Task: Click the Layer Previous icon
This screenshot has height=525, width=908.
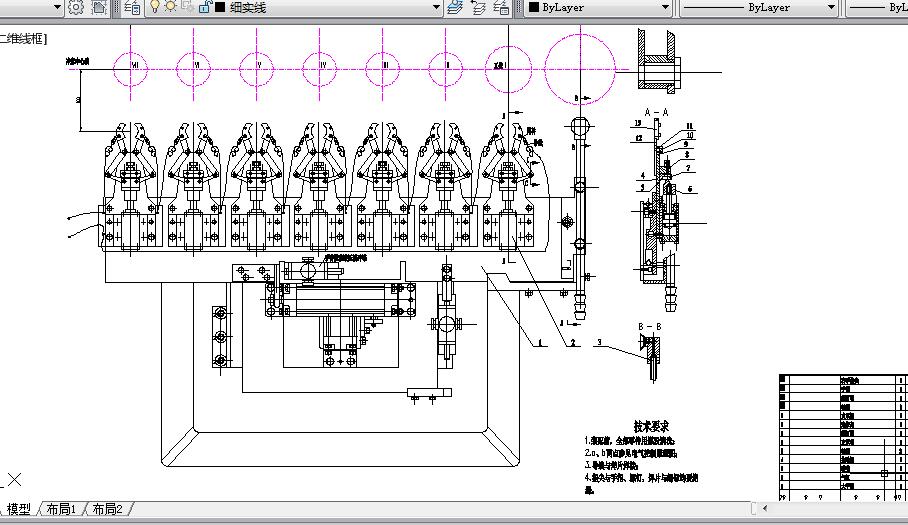Action: pyautogui.click(x=478, y=8)
